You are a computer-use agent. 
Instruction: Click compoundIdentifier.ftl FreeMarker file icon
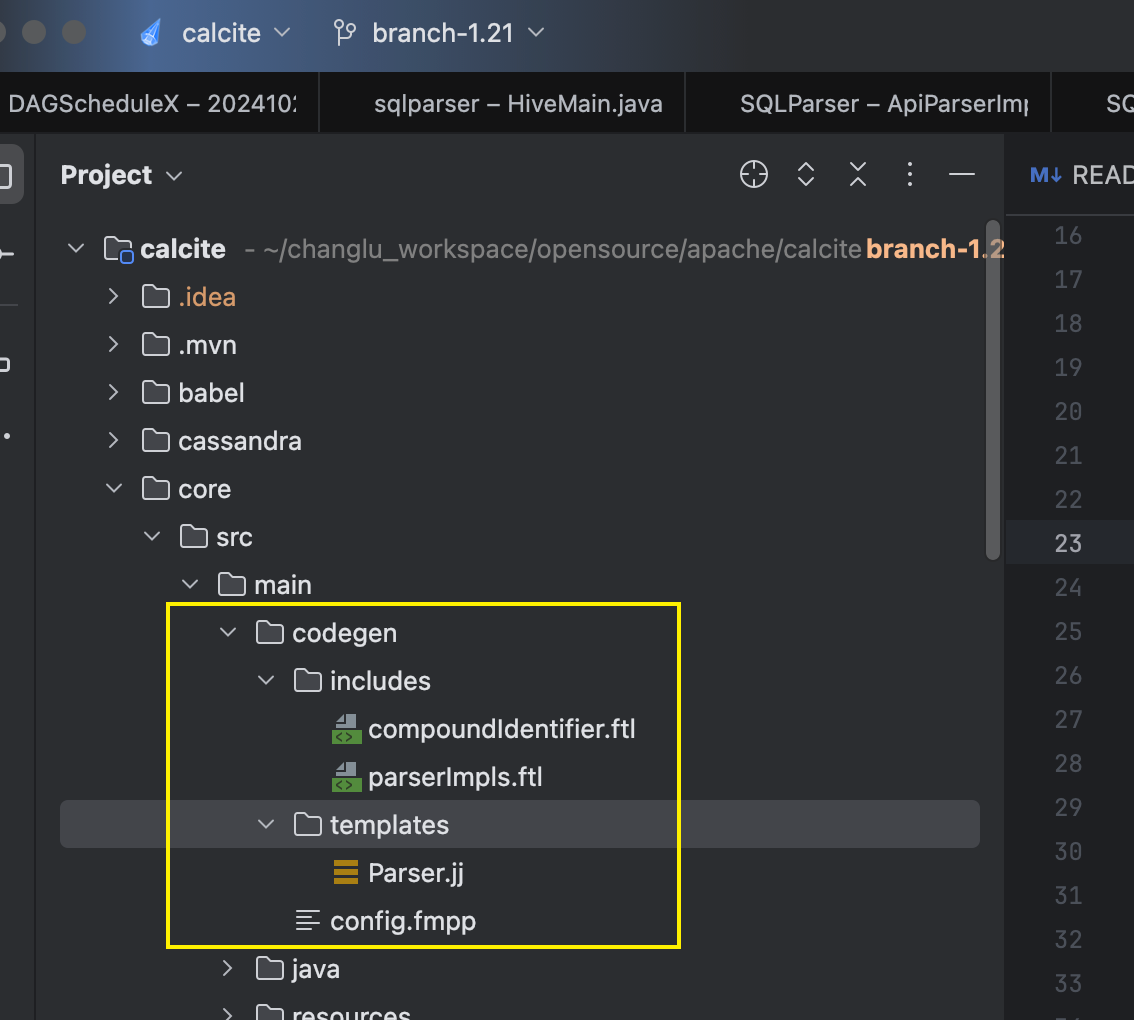click(x=346, y=729)
